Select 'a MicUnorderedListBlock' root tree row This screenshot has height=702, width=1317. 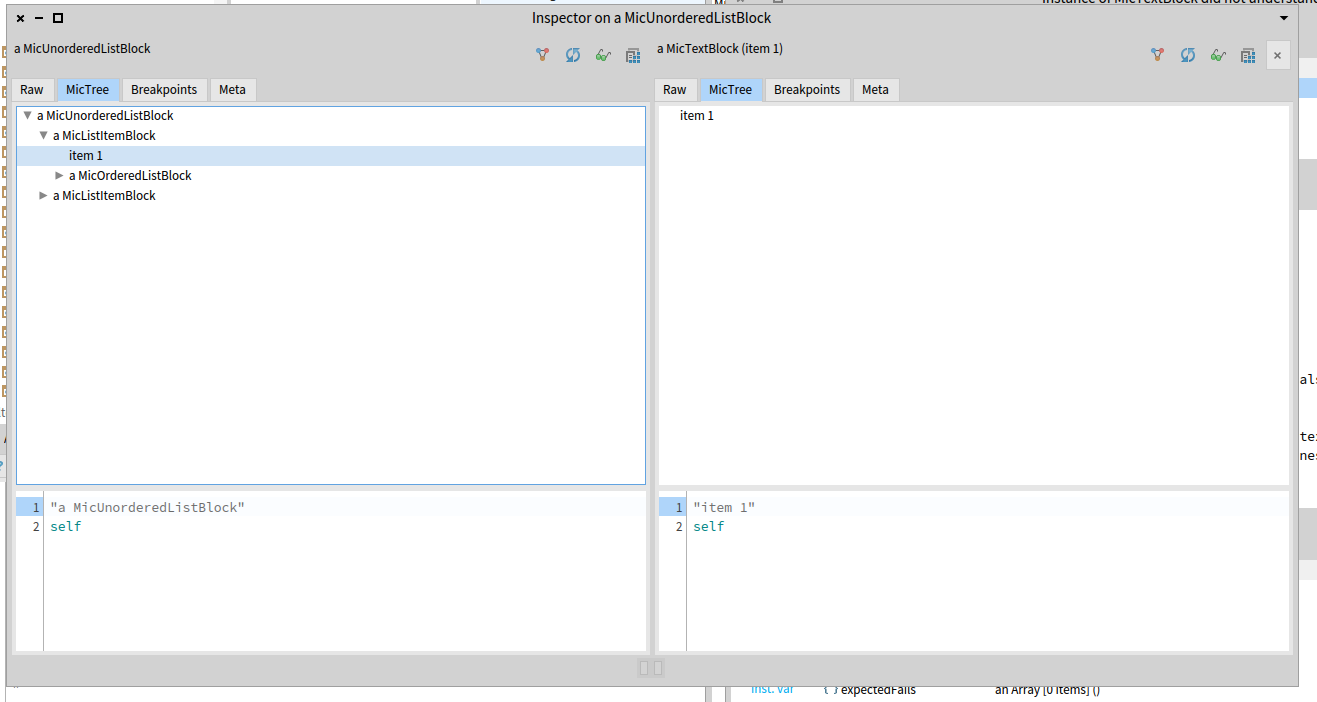tap(330, 116)
